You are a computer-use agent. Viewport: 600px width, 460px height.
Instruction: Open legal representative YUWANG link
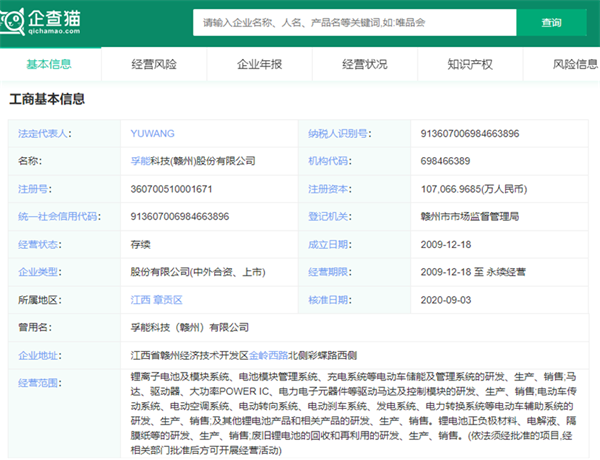154,133
